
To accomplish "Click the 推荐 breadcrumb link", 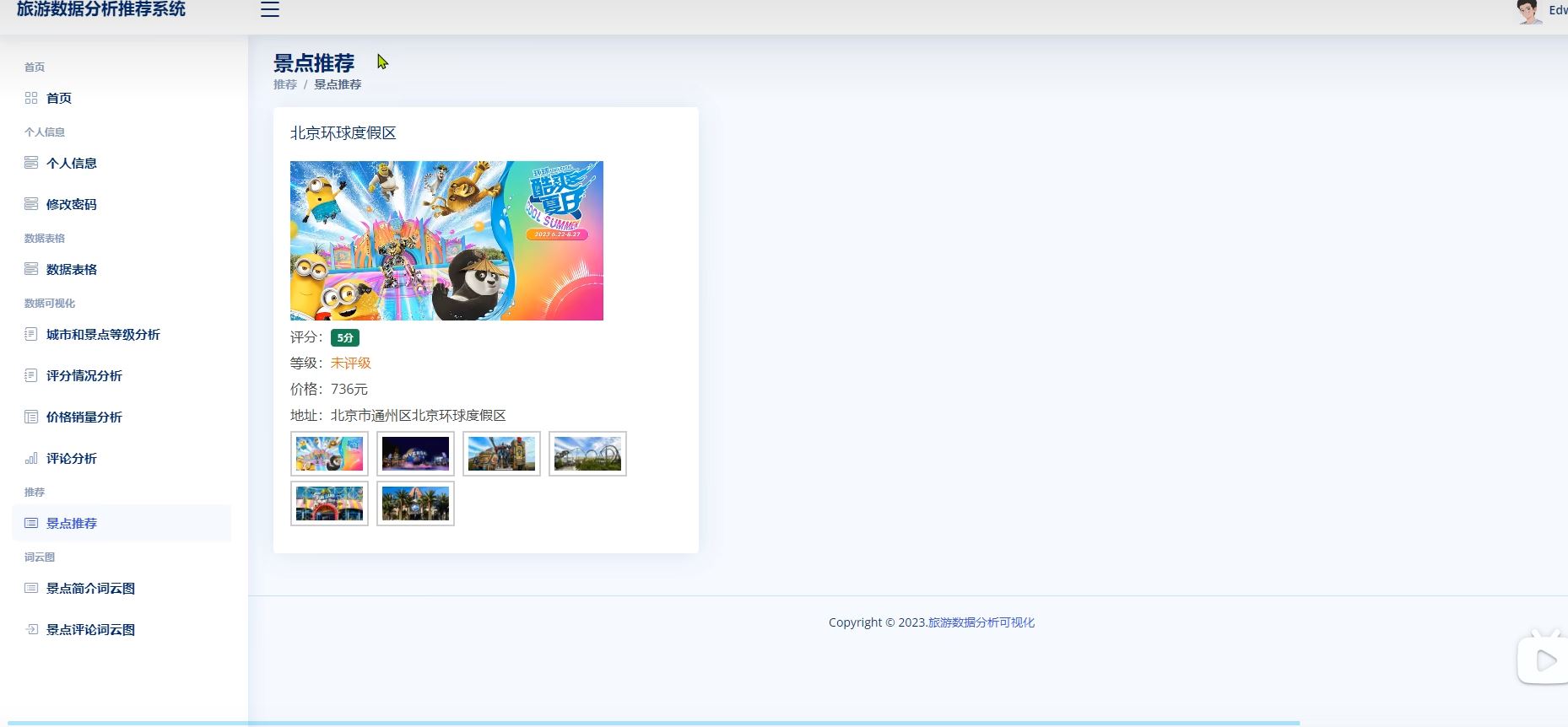I will [285, 84].
